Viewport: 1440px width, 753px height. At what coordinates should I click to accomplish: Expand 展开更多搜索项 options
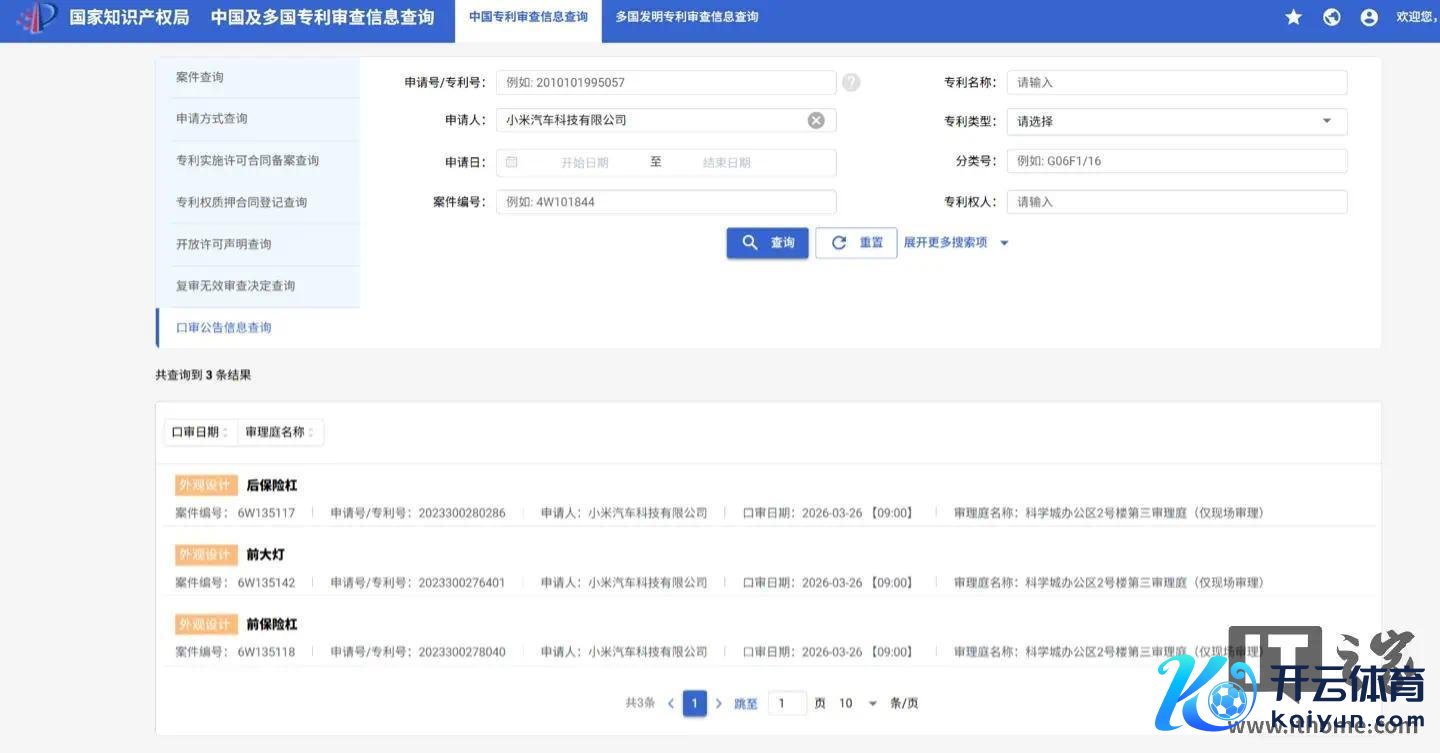pos(956,243)
